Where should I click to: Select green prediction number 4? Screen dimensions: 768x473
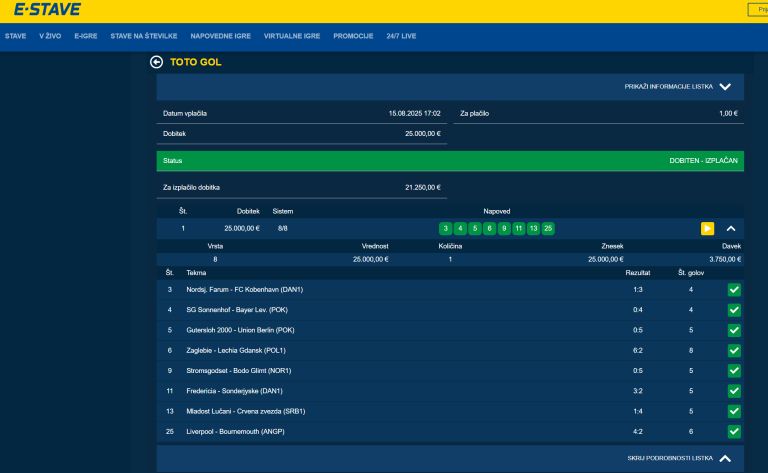pyautogui.click(x=460, y=229)
